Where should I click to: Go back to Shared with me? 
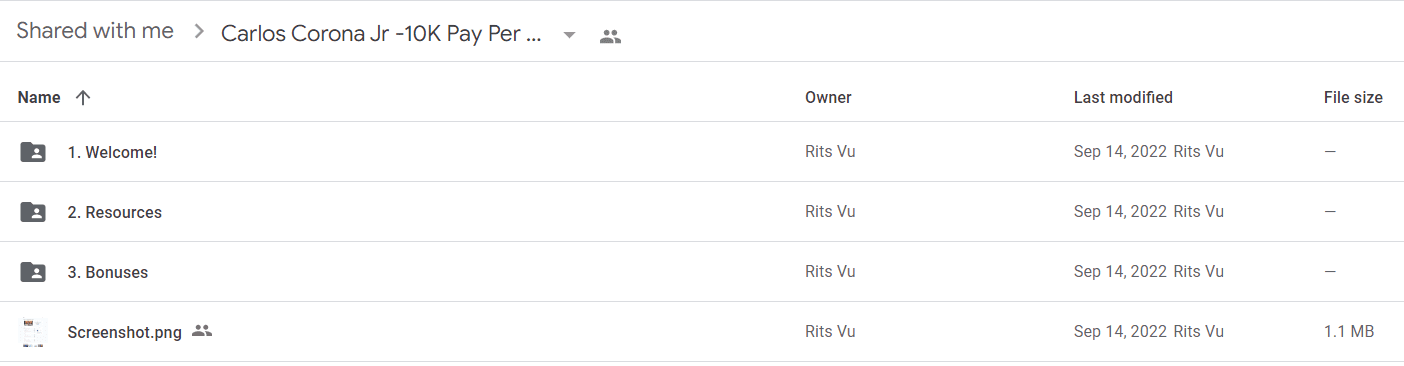click(95, 31)
